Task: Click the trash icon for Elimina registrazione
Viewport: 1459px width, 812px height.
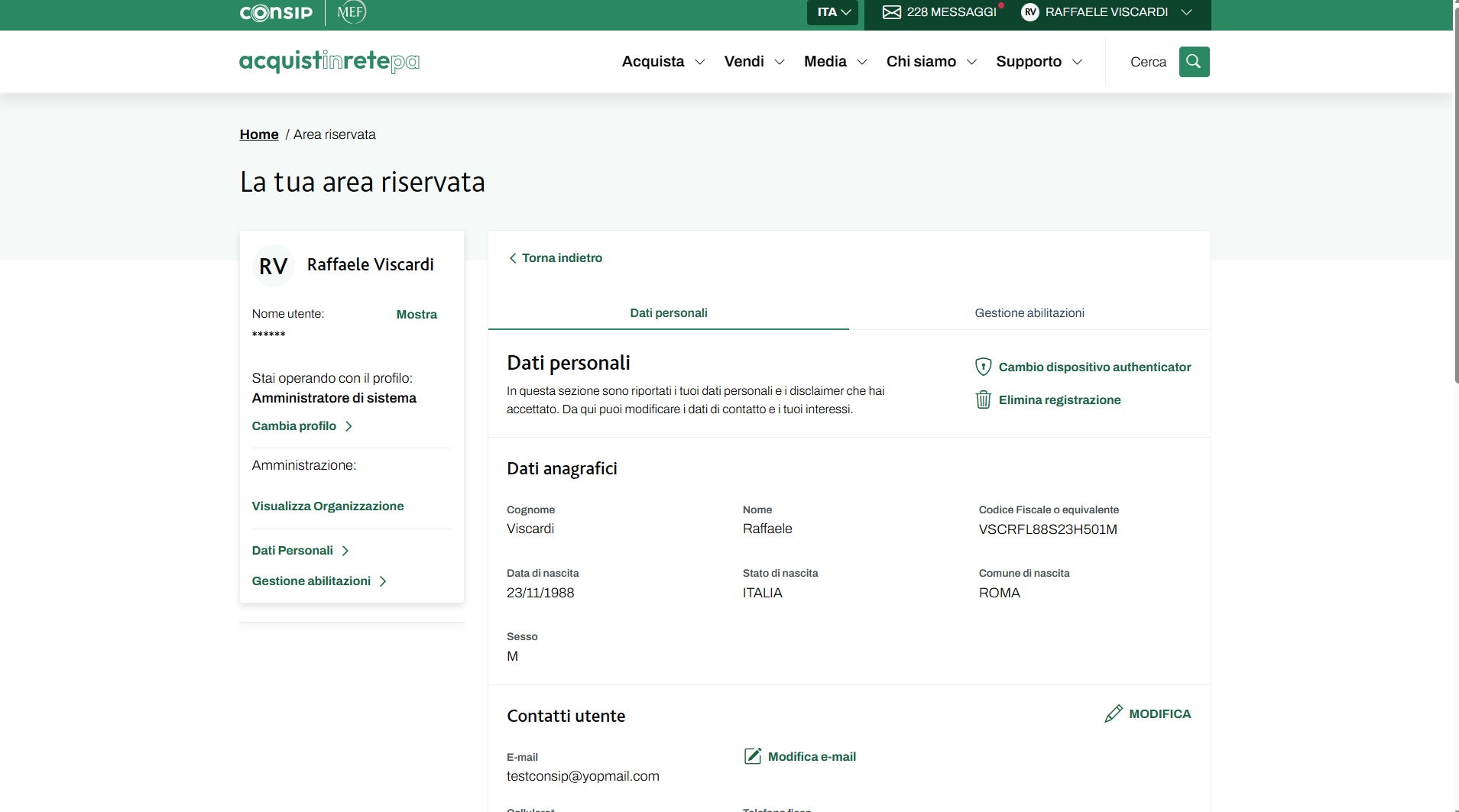Action: (x=983, y=400)
